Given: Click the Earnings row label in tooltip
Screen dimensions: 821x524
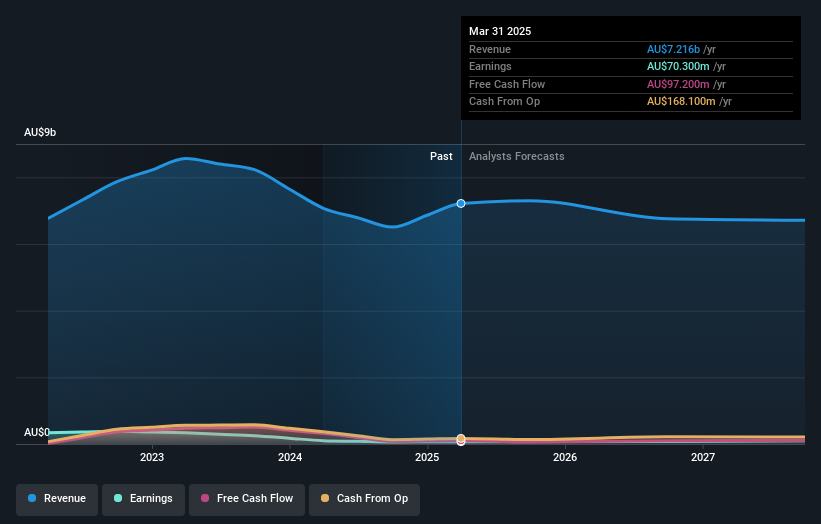Looking at the screenshot, I should [490, 66].
